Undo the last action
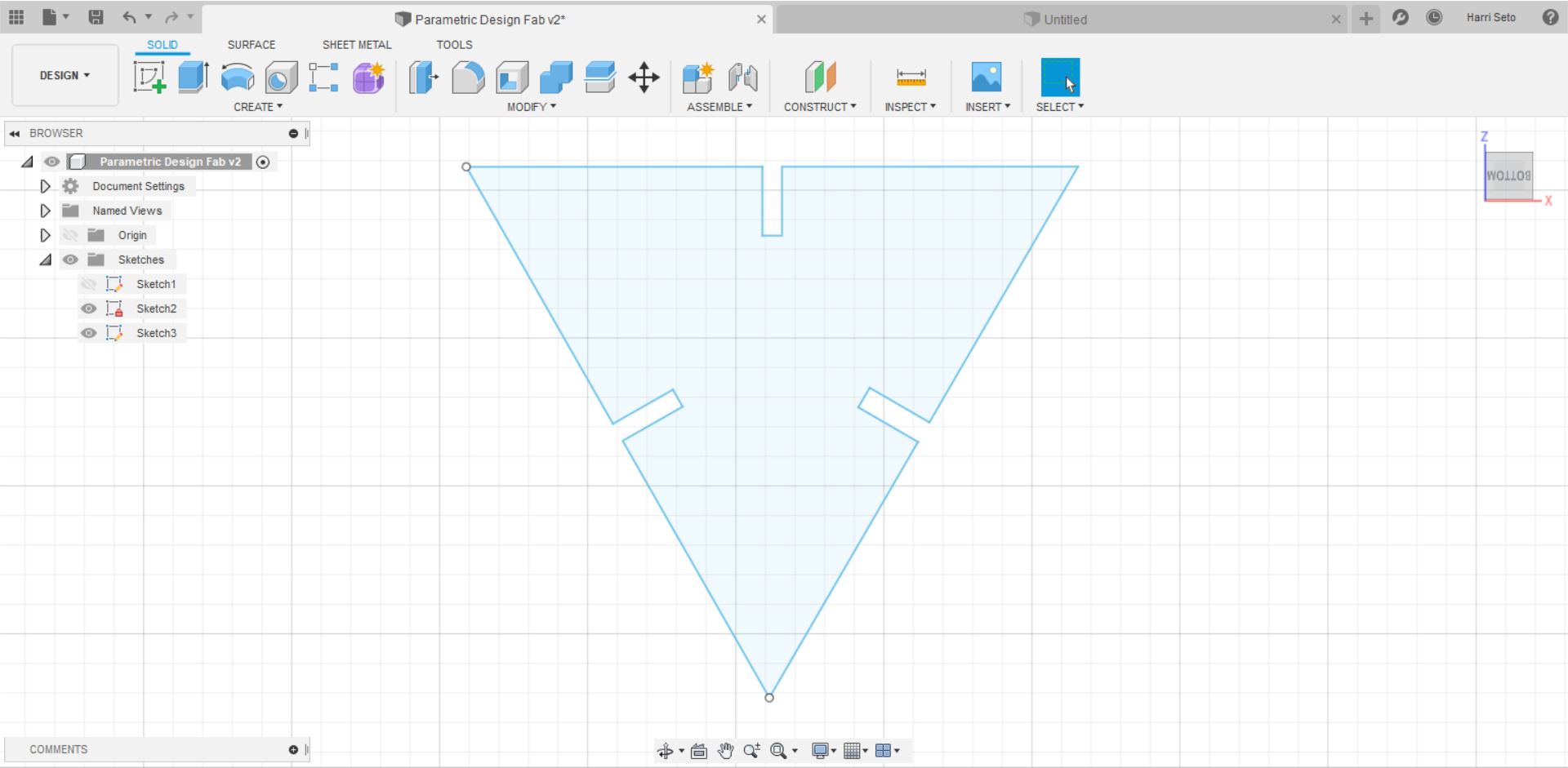This screenshot has height=768, width=1568. pyautogui.click(x=129, y=17)
